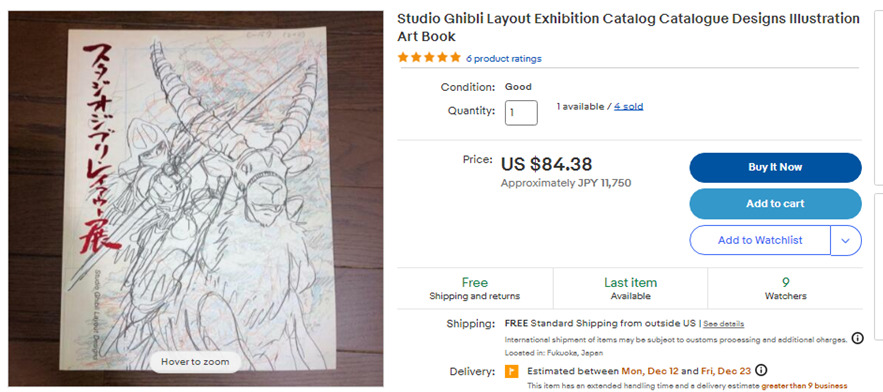
Task: Click the Quantity input field
Action: click(x=521, y=113)
